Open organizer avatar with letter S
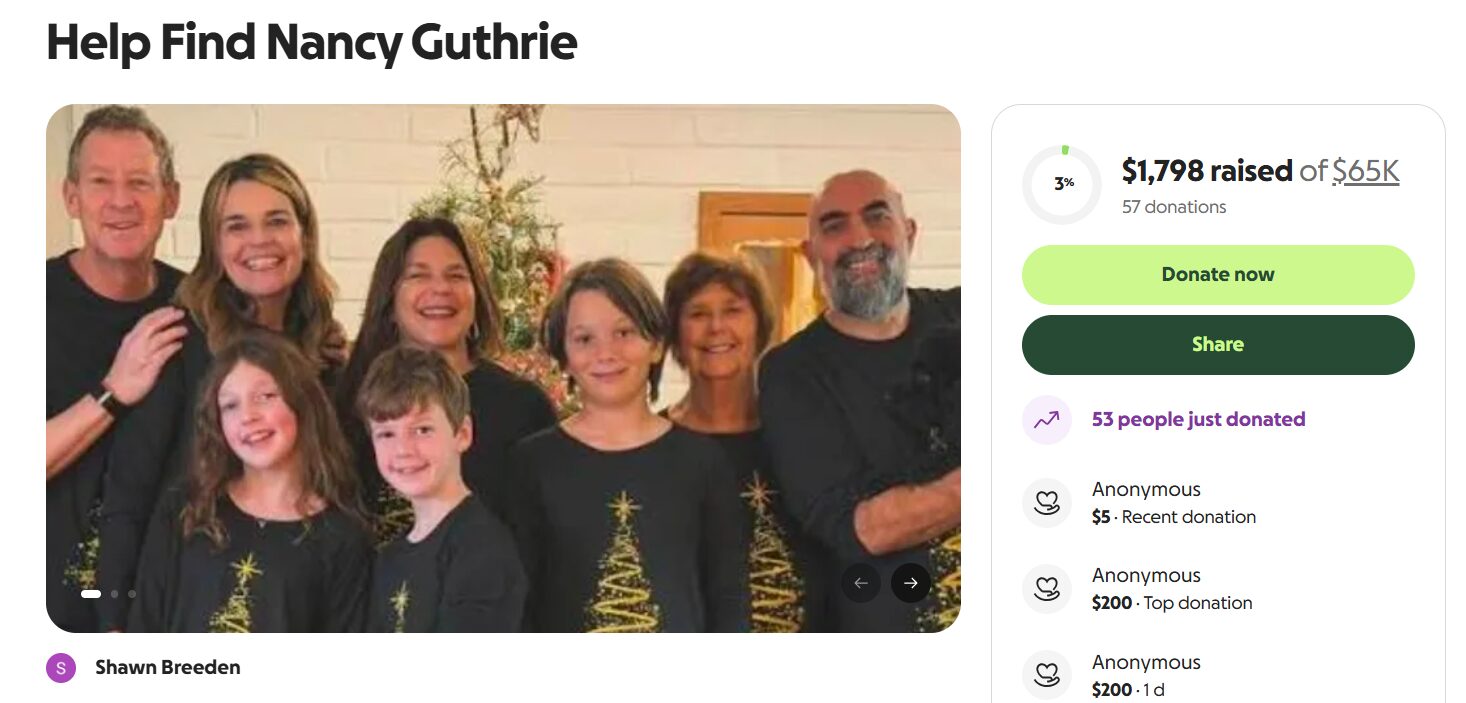The width and height of the screenshot is (1466, 703). click(x=61, y=668)
